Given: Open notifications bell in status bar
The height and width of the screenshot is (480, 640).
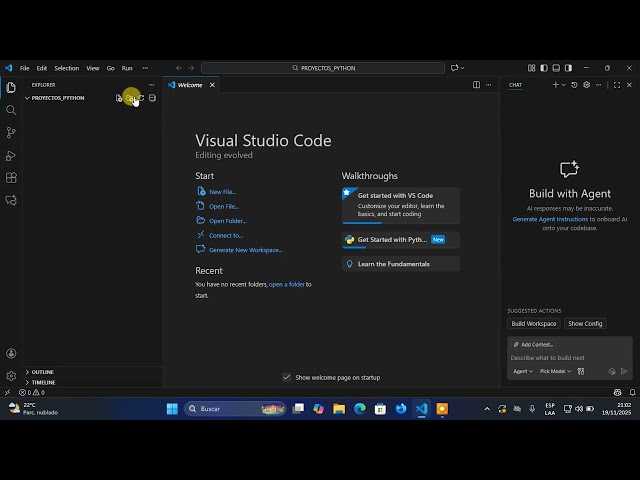Looking at the screenshot, I should (632, 392).
